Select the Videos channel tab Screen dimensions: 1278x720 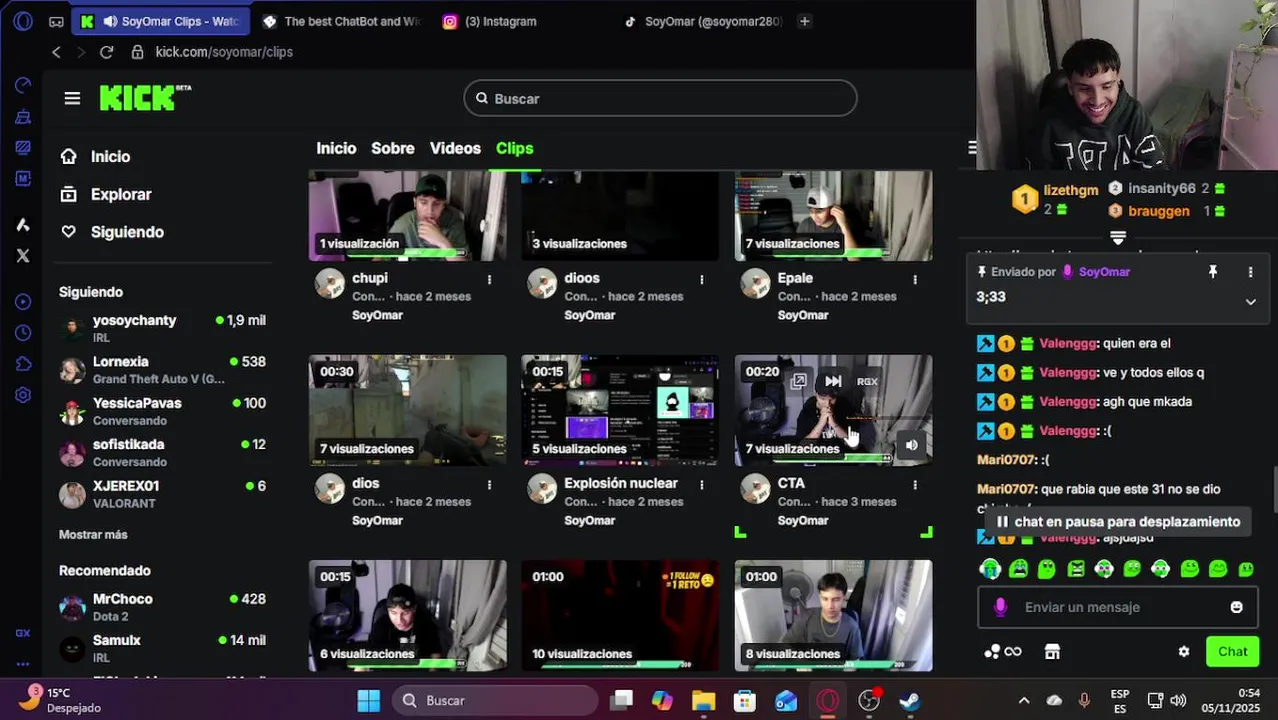coord(455,148)
